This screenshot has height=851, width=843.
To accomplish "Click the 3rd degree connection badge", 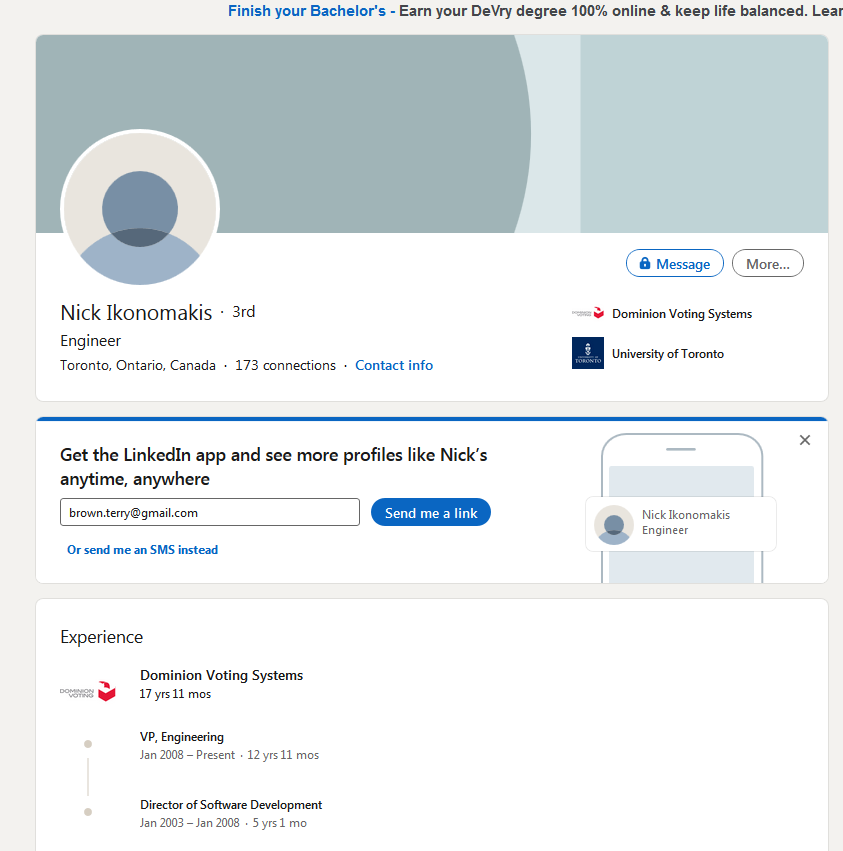I will pos(244,312).
